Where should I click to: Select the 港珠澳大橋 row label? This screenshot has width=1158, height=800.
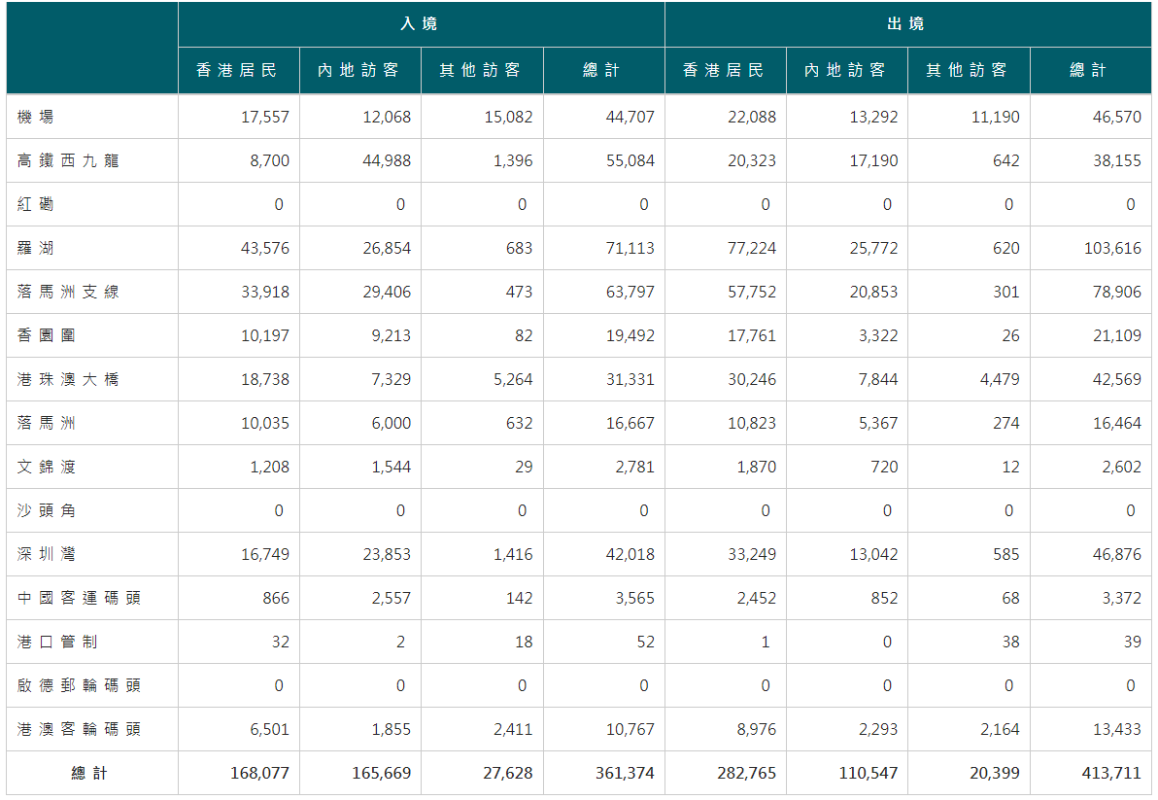click(x=68, y=380)
